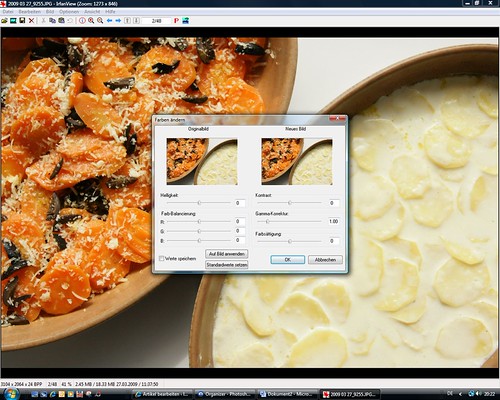Switch to Artikel bearbeiten taskbar window
Image resolution: width=500 pixels, height=400 pixels.
tap(162, 394)
